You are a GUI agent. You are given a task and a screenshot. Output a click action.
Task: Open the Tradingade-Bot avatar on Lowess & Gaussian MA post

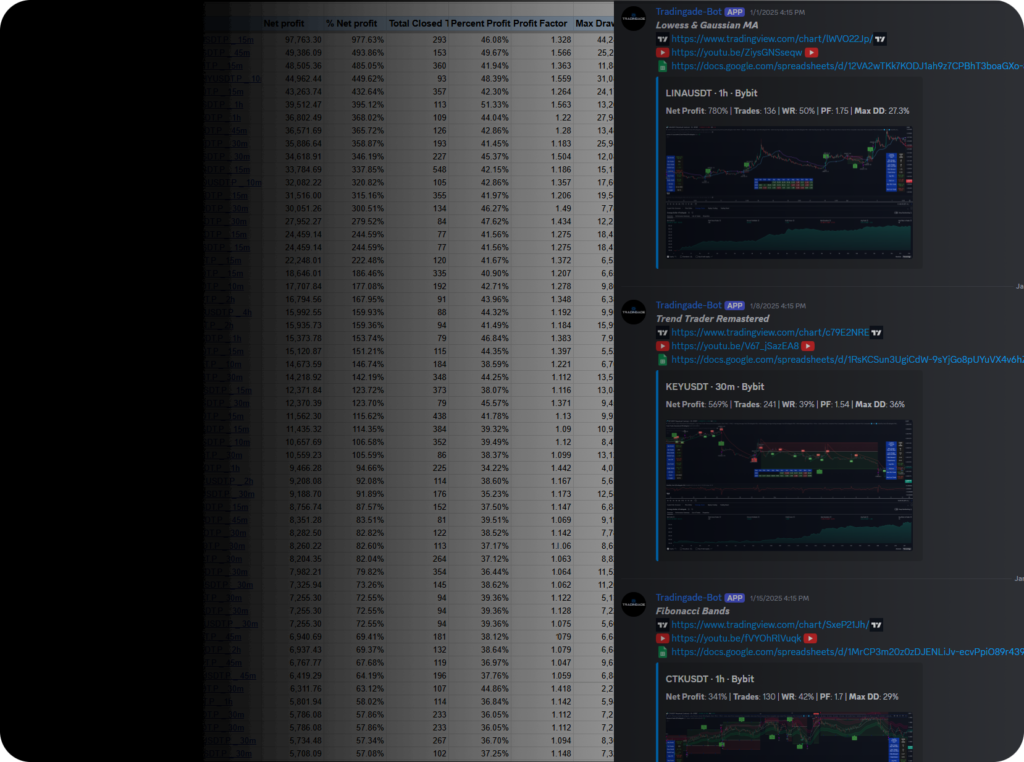pyautogui.click(x=633, y=19)
